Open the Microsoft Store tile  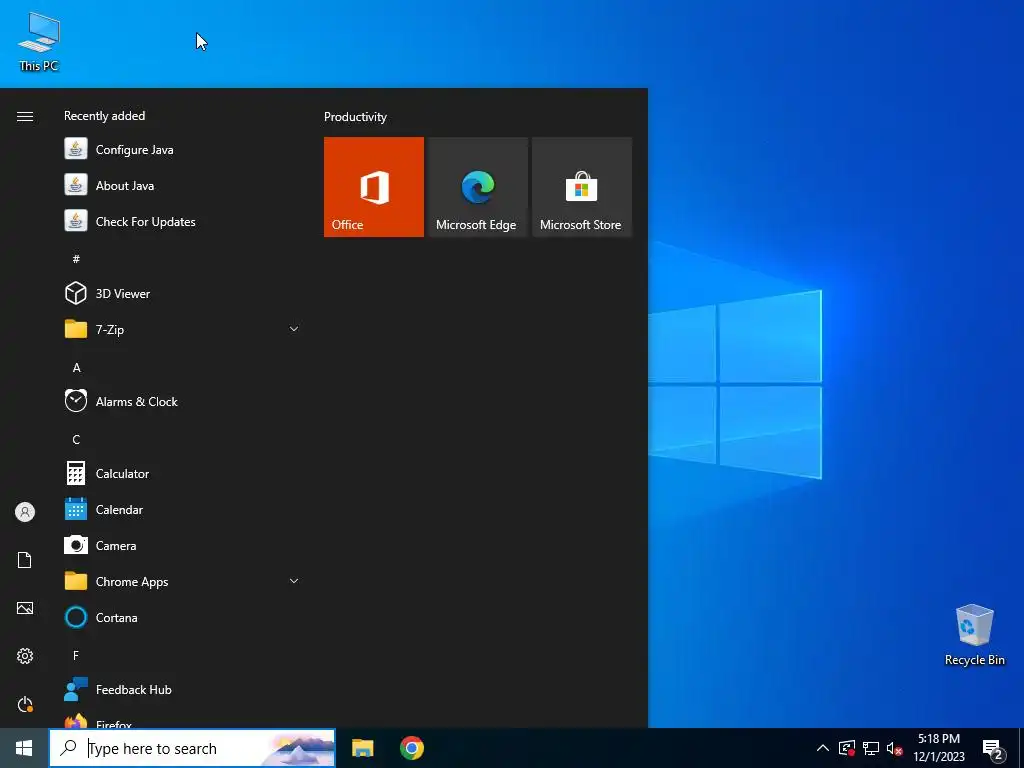coord(582,187)
